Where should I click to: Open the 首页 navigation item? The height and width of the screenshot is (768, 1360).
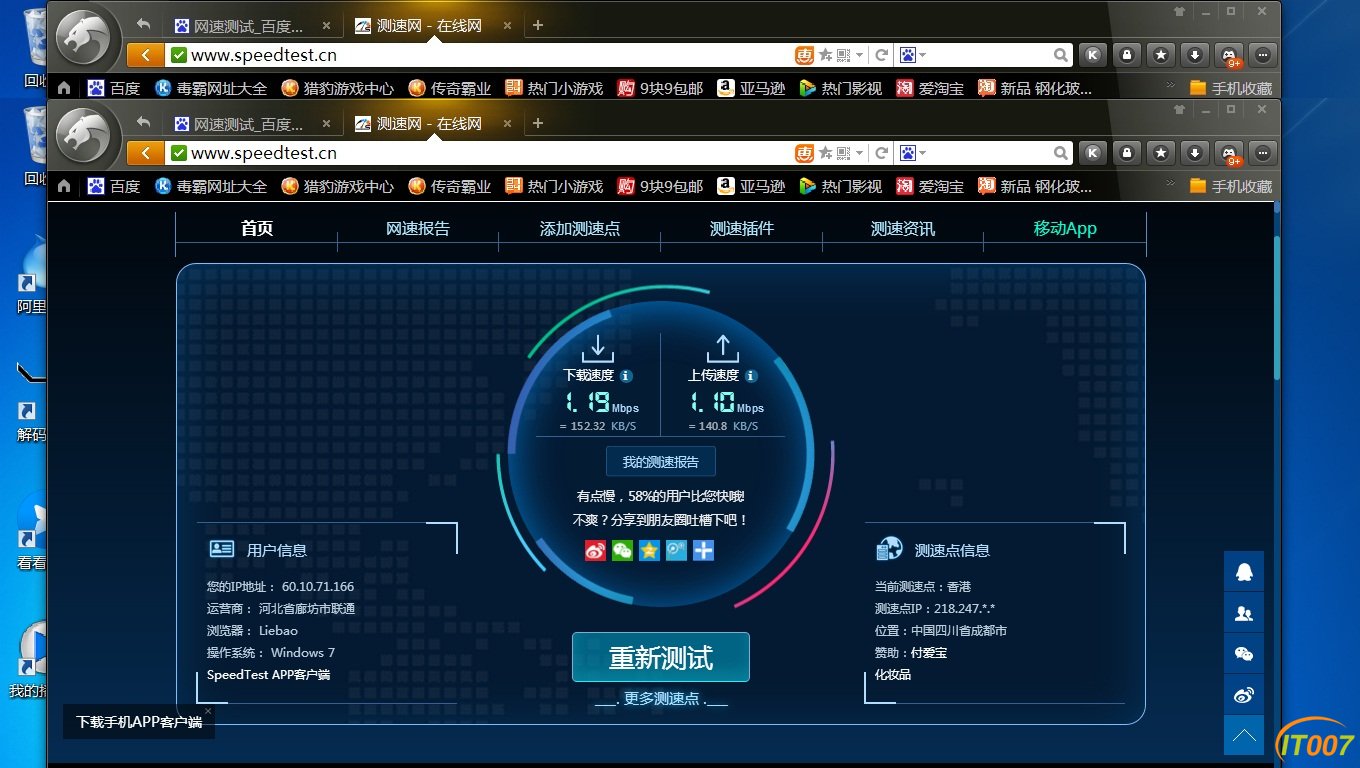click(x=257, y=228)
